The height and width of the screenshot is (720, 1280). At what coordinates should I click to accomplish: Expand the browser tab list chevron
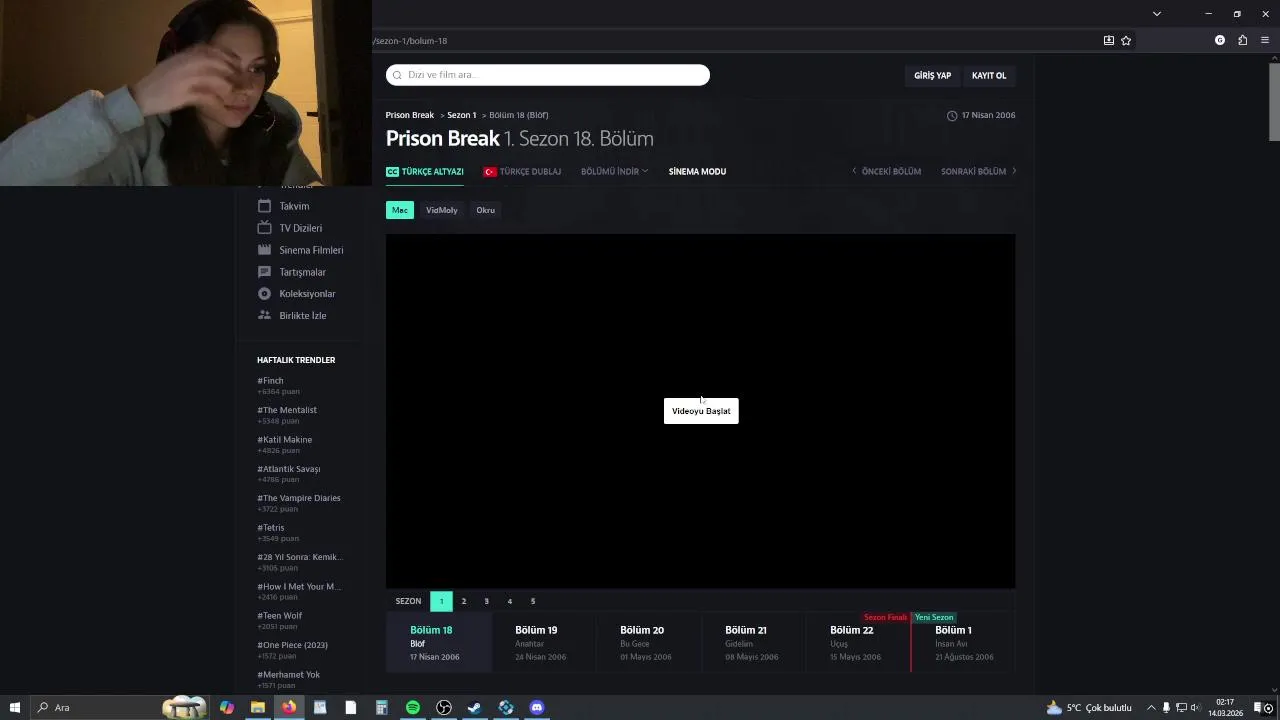point(1157,14)
